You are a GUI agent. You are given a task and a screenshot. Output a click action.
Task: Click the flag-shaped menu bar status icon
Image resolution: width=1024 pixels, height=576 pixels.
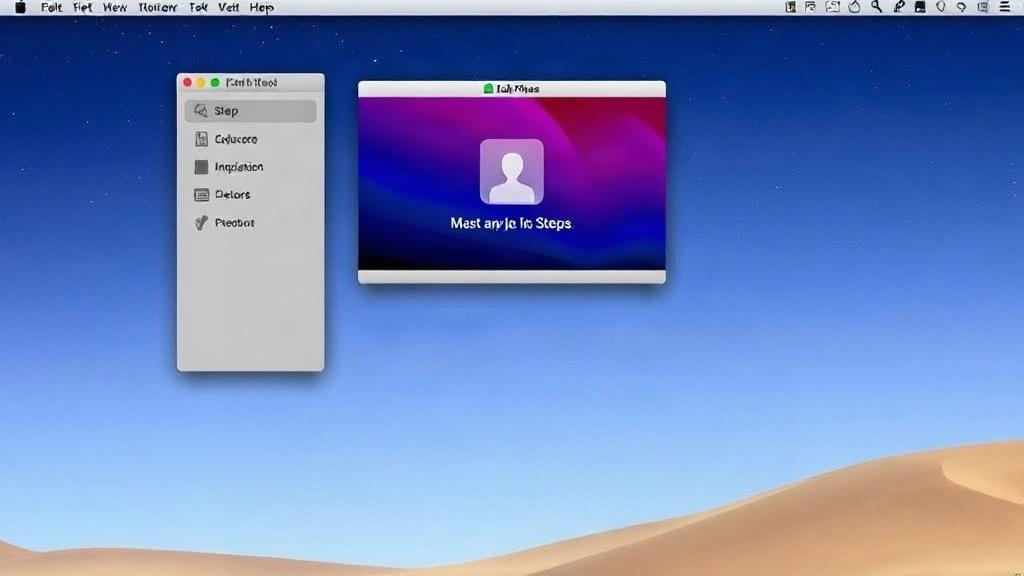click(x=810, y=7)
